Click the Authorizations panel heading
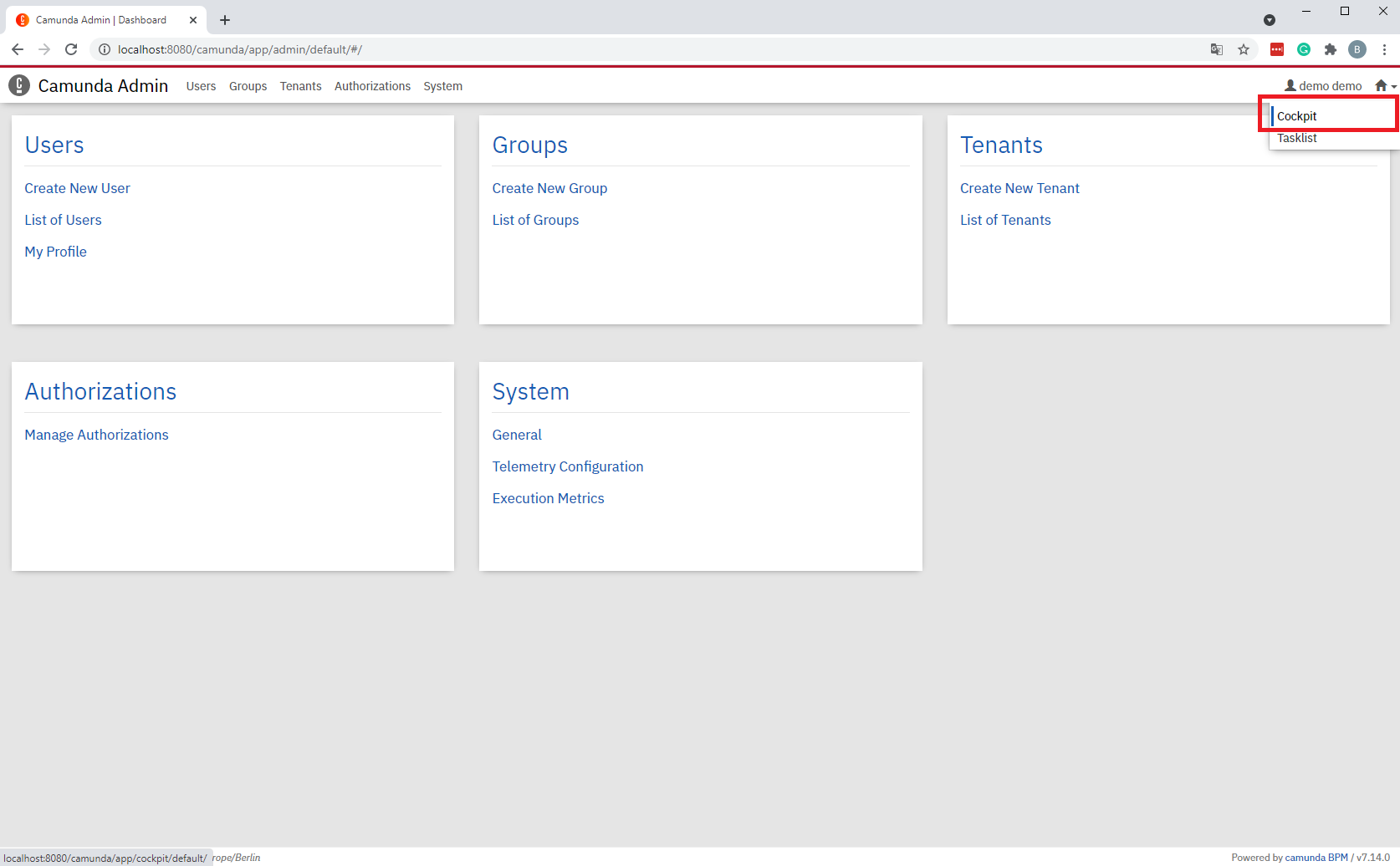Image resolution: width=1400 pixels, height=866 pixels. coord(100,391)
